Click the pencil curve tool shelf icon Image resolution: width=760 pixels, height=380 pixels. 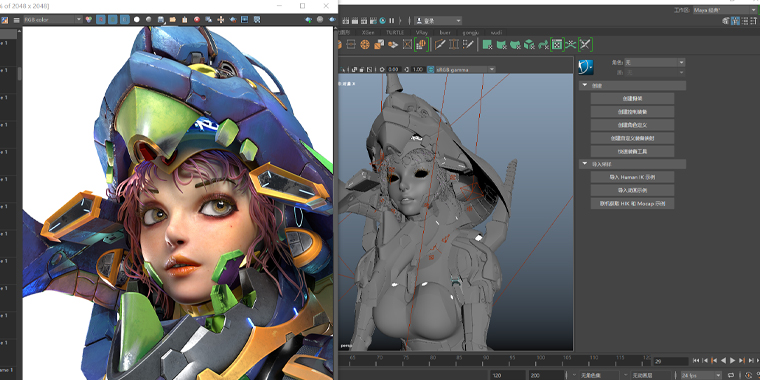(440, 45)
